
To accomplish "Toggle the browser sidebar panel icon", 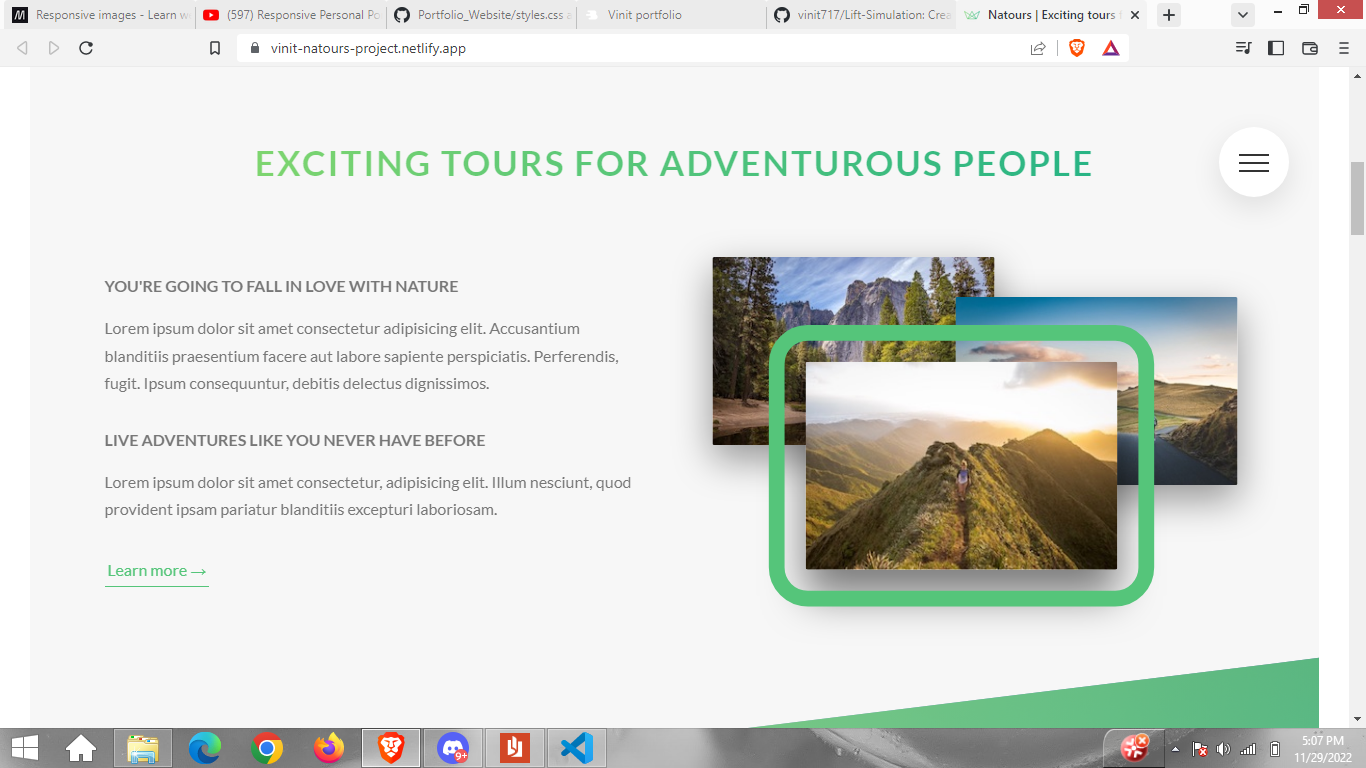I will click(1276, 48).
